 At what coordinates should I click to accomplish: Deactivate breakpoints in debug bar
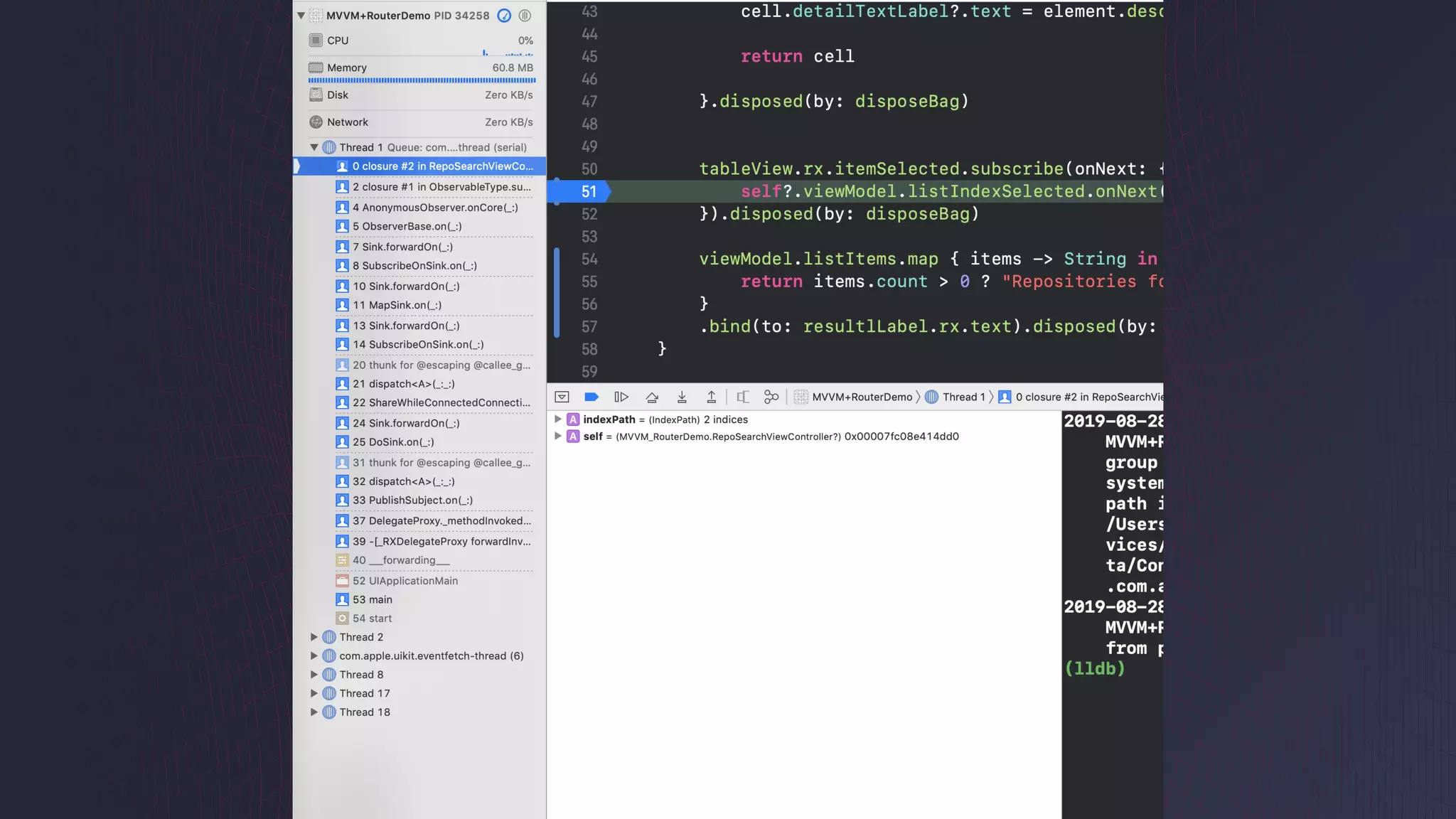click(591, 397)
